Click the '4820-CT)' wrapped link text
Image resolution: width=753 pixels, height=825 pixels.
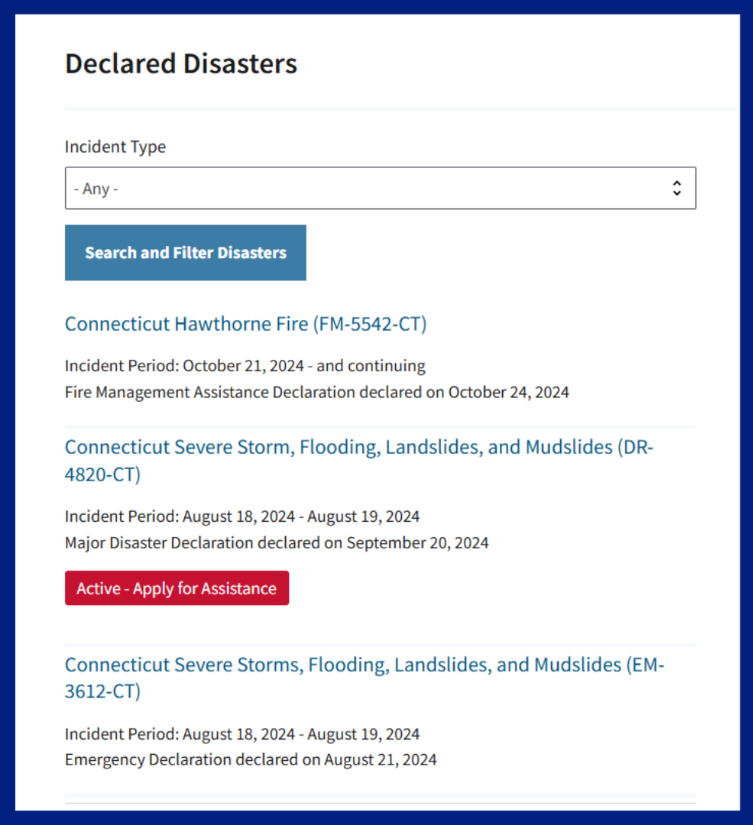[x=103, y=474]
